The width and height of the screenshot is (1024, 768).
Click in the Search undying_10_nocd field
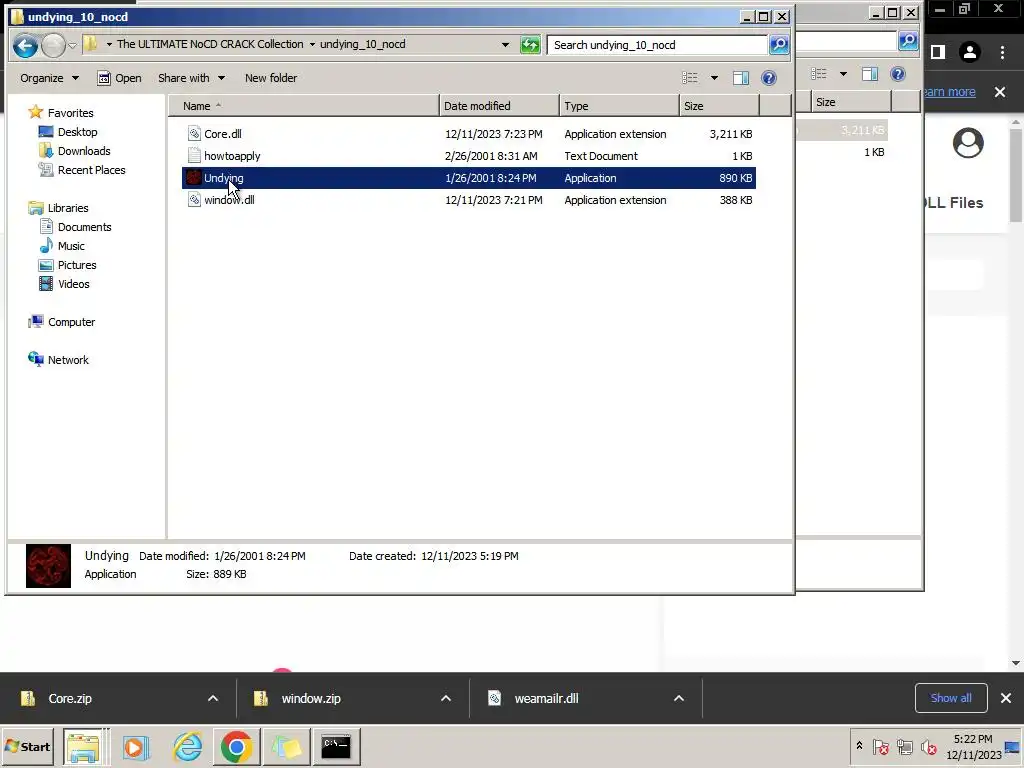656,45
